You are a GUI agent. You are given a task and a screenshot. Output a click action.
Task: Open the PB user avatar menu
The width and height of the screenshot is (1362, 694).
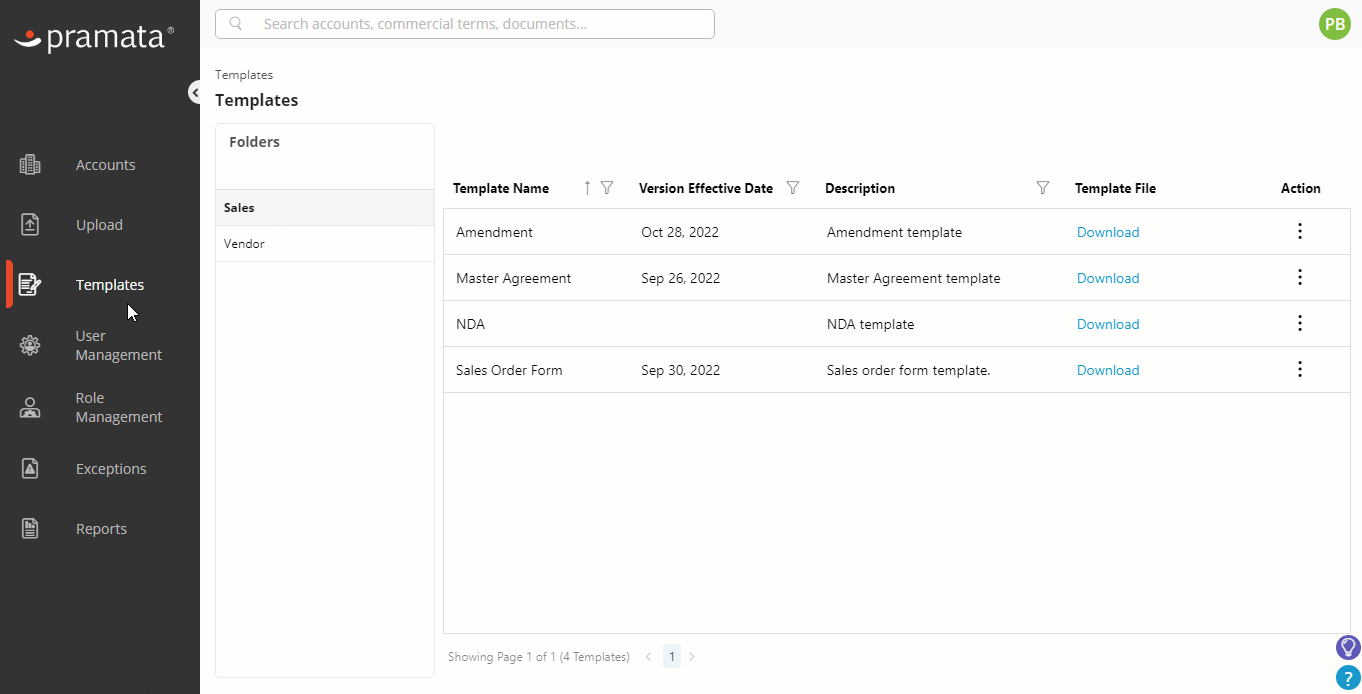[1335, 24]
